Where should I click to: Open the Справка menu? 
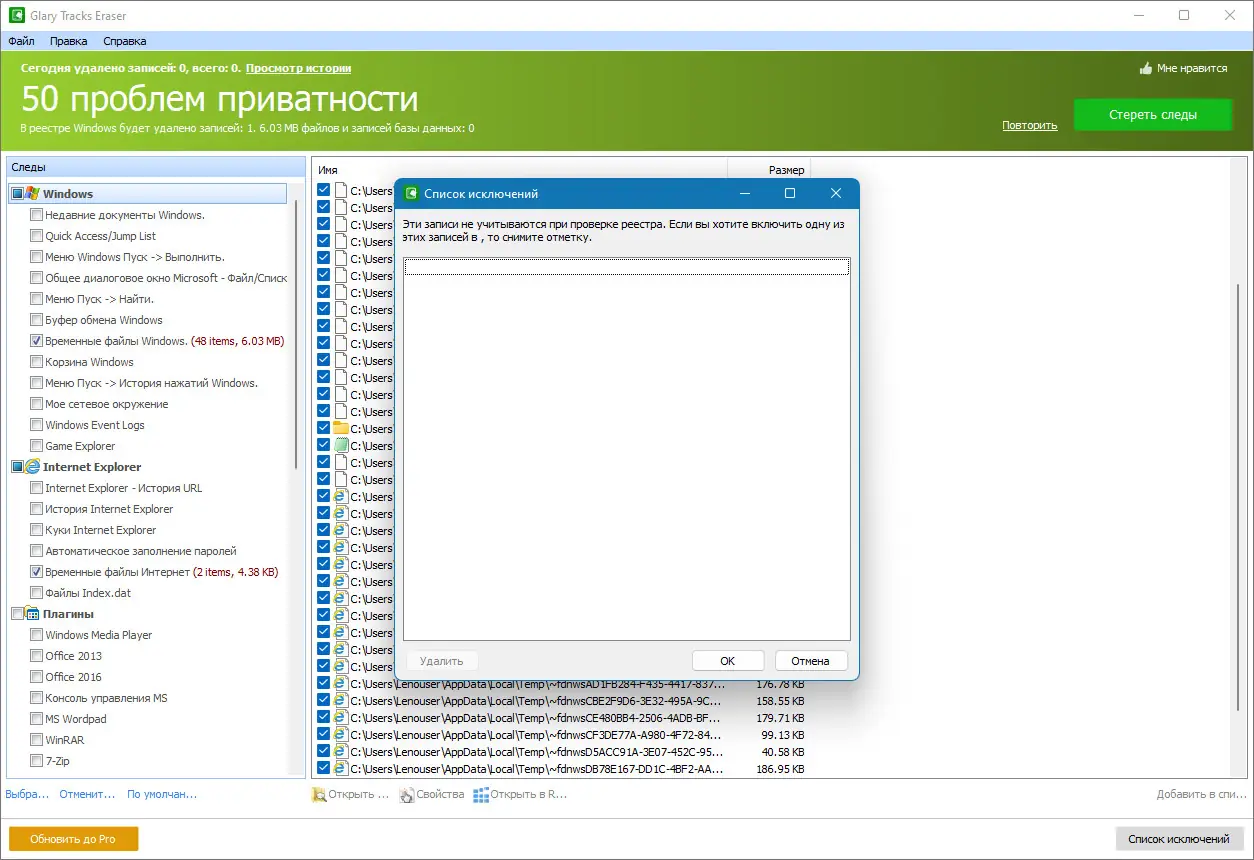(x=125, y=41)
